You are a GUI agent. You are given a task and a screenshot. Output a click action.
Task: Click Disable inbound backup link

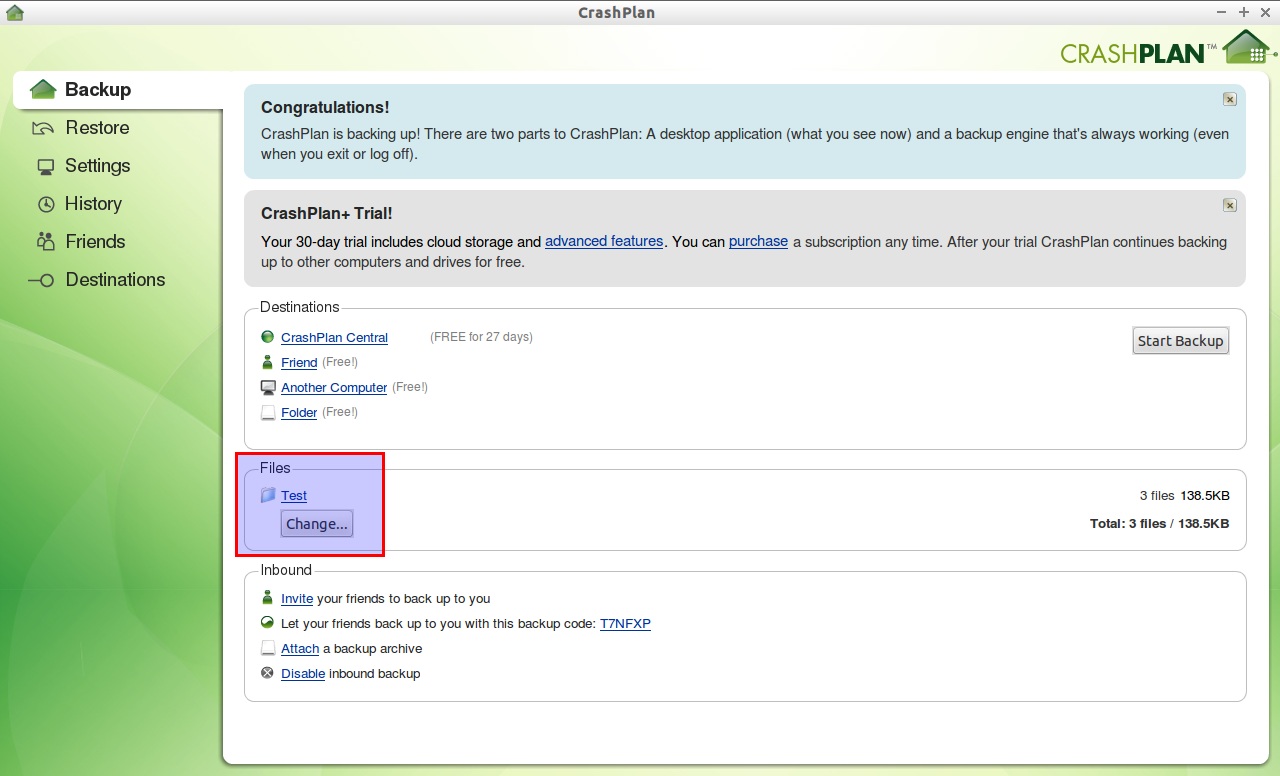coord(302,674)
